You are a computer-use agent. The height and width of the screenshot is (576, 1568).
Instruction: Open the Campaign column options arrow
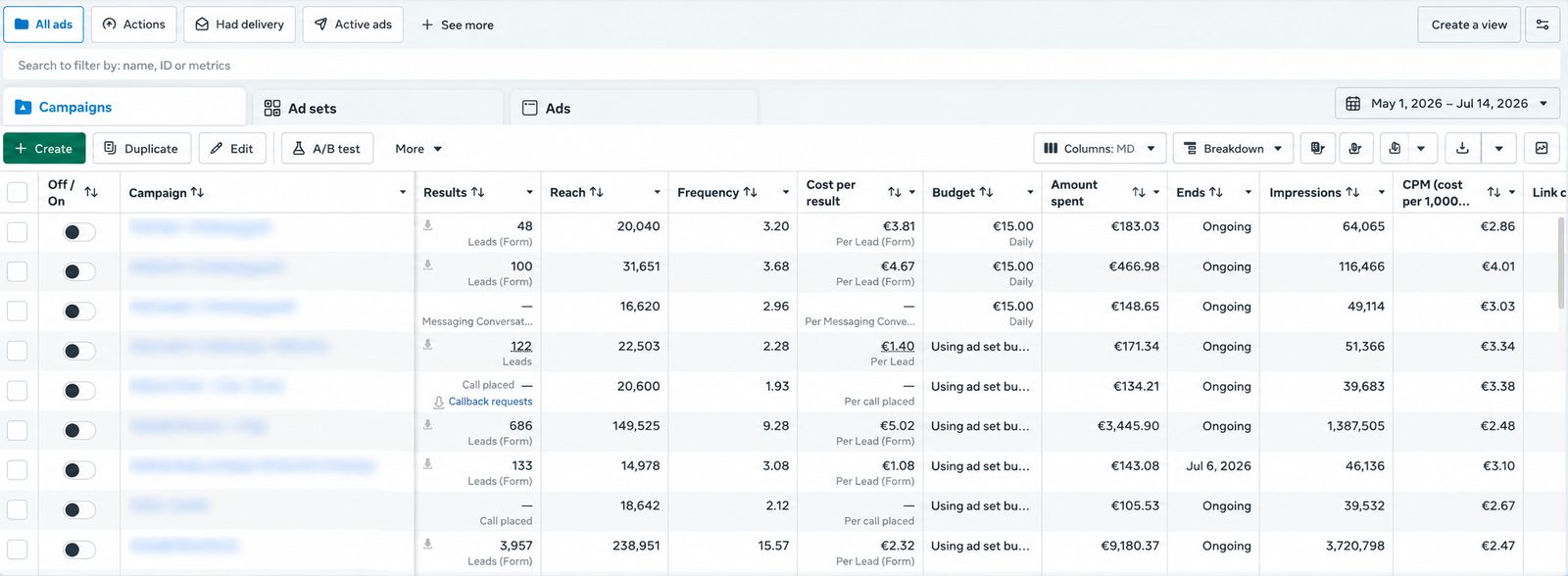[403, 192]
